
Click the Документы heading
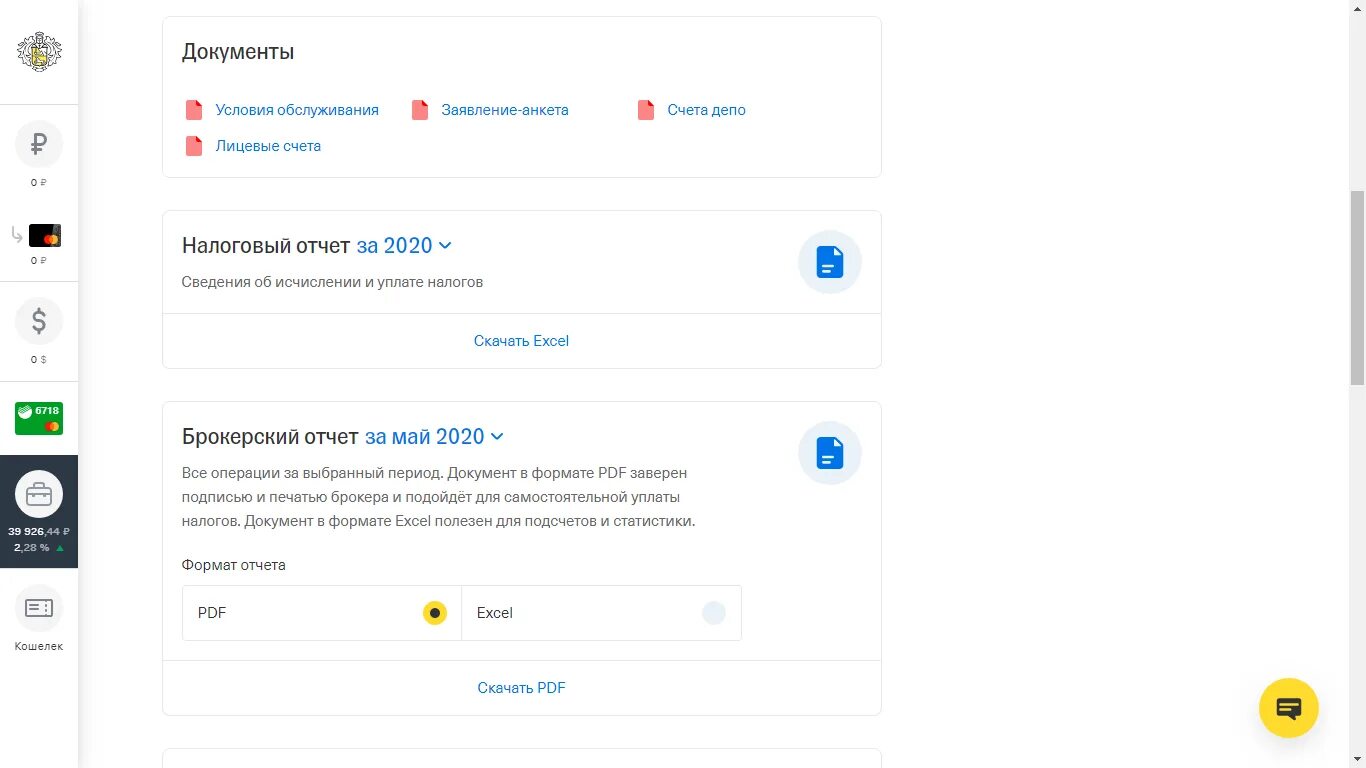pos(238,52)
